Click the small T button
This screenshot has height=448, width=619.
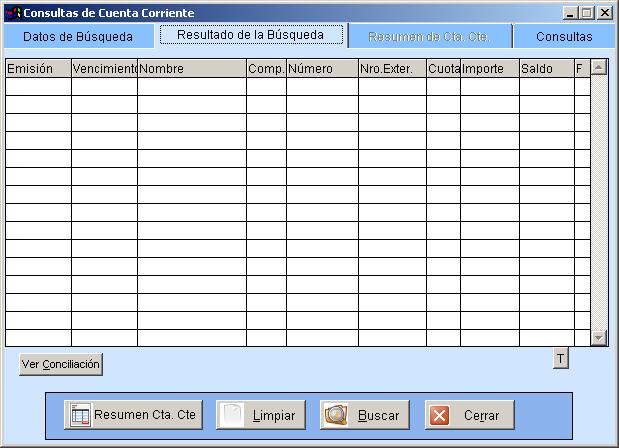pos(560,359)
